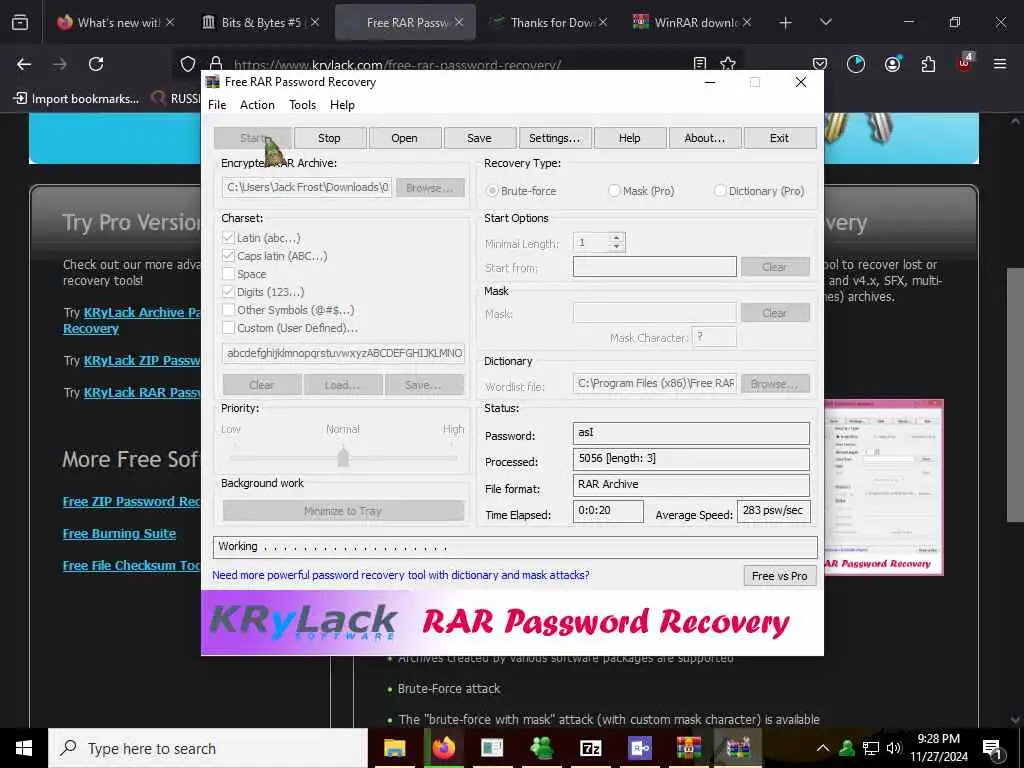Viewport: 1024px width, 768px height.
Task: Switch to the What's new tab
Action: click(116, 23)
